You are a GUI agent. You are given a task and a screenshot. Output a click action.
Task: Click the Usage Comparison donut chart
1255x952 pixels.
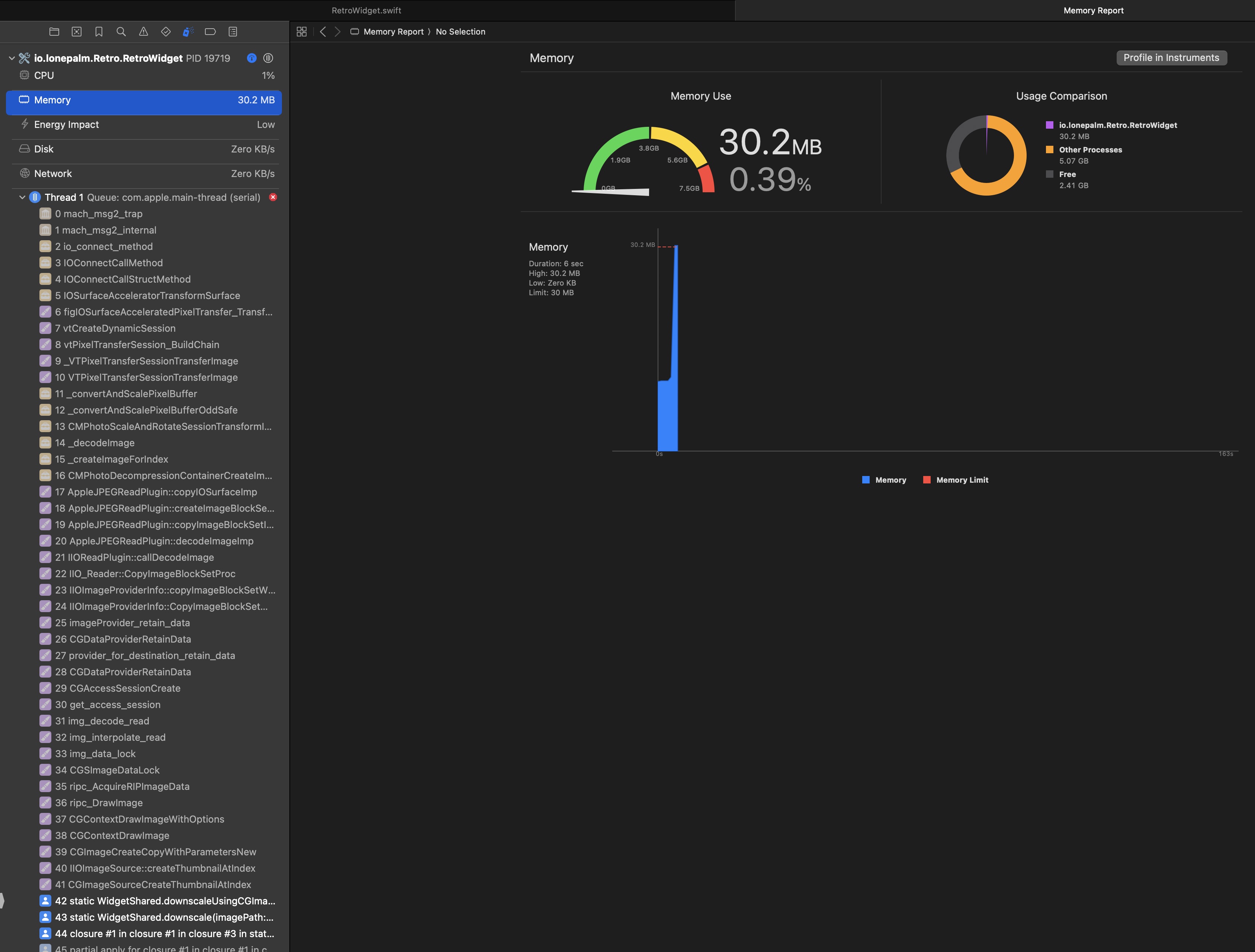[x=987, y=155]
